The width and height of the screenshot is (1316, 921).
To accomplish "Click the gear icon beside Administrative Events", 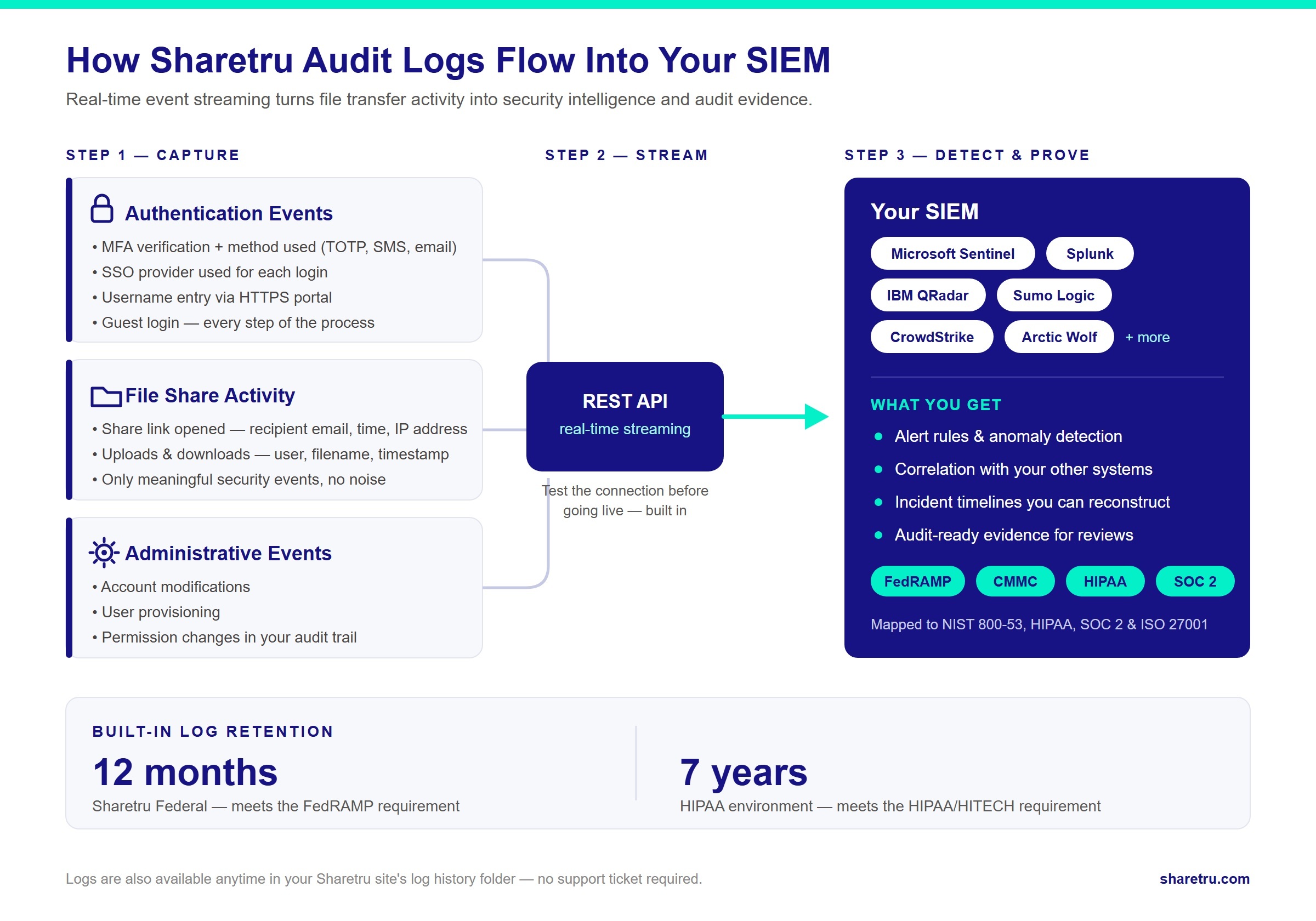I will pos(104,553).
